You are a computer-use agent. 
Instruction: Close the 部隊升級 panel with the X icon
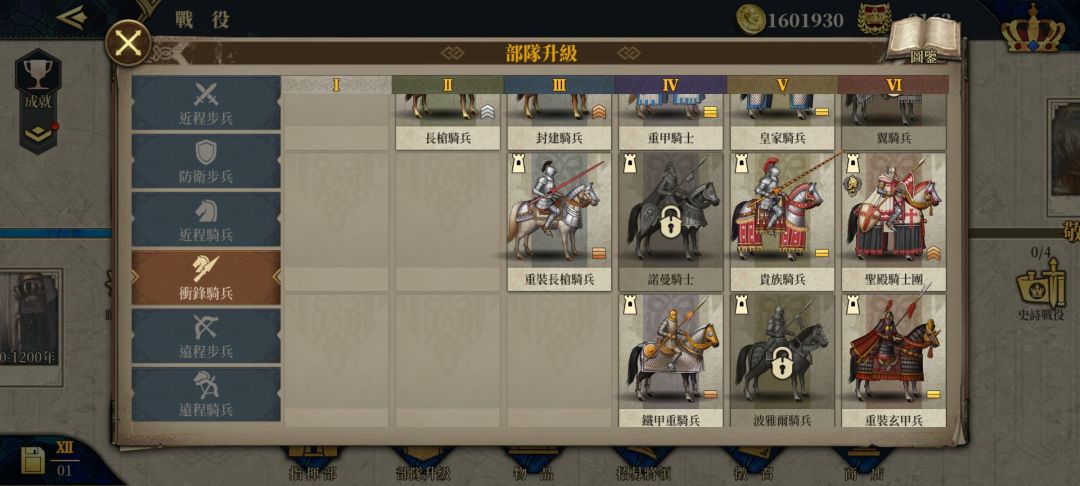129,43
